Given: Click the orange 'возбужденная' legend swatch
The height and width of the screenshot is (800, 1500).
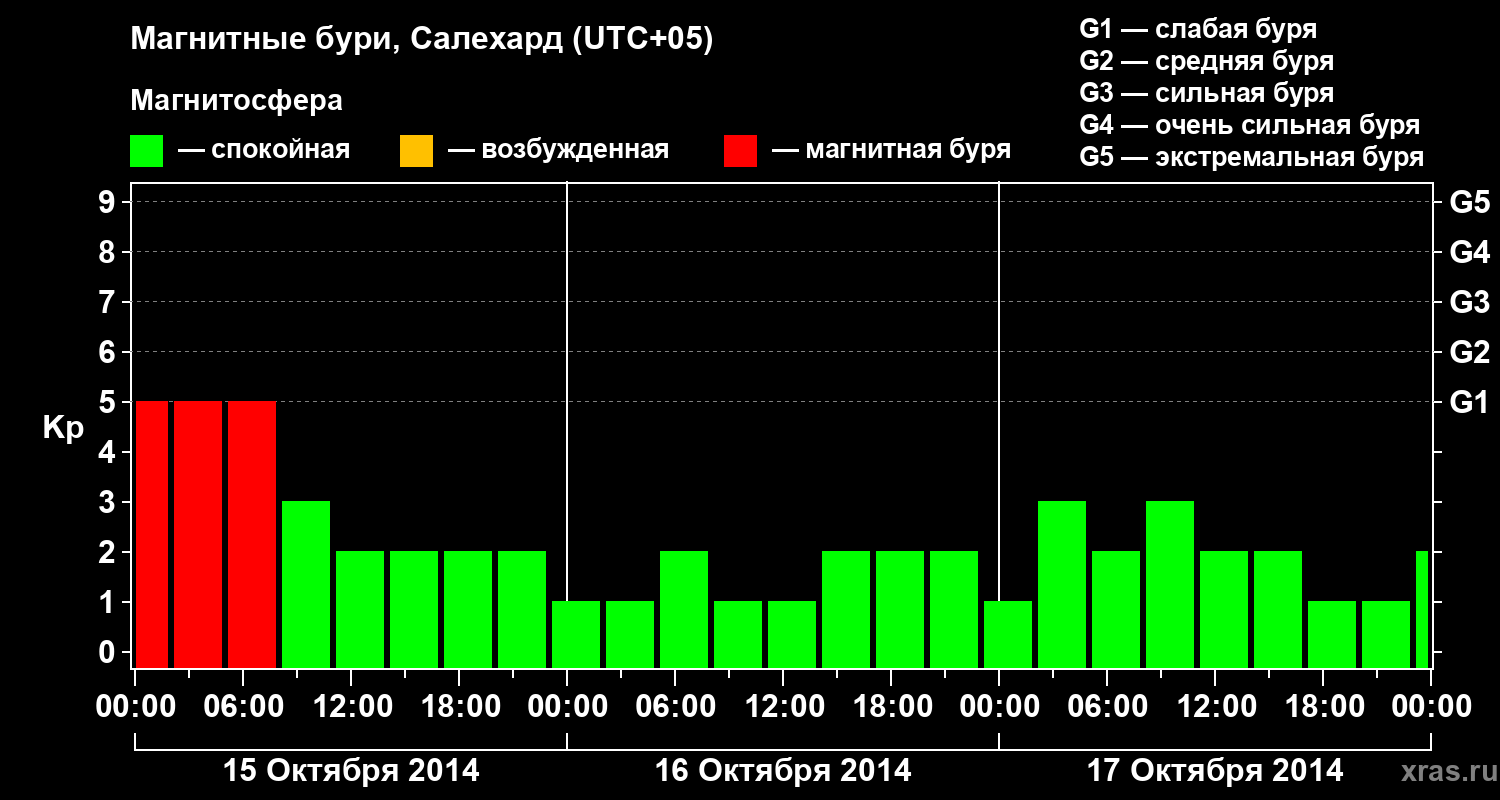Looking at the screenshot, I should coord(416,151).
